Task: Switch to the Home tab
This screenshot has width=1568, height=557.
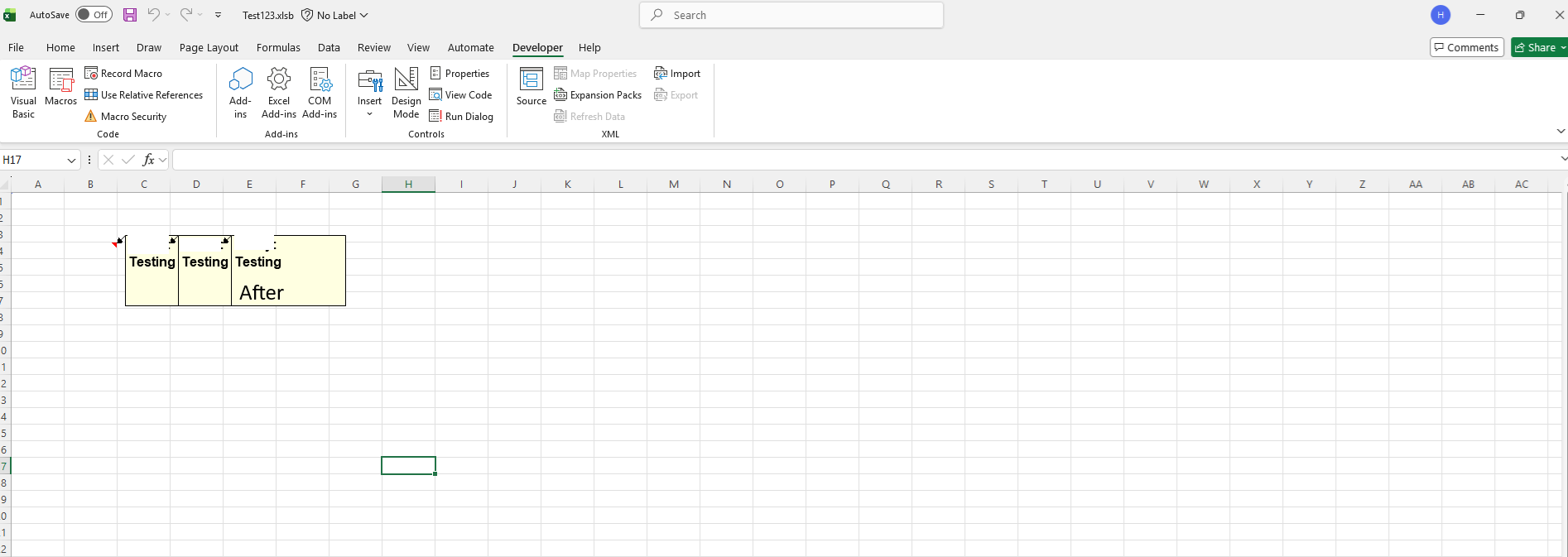Action: (x=60, y=47)
